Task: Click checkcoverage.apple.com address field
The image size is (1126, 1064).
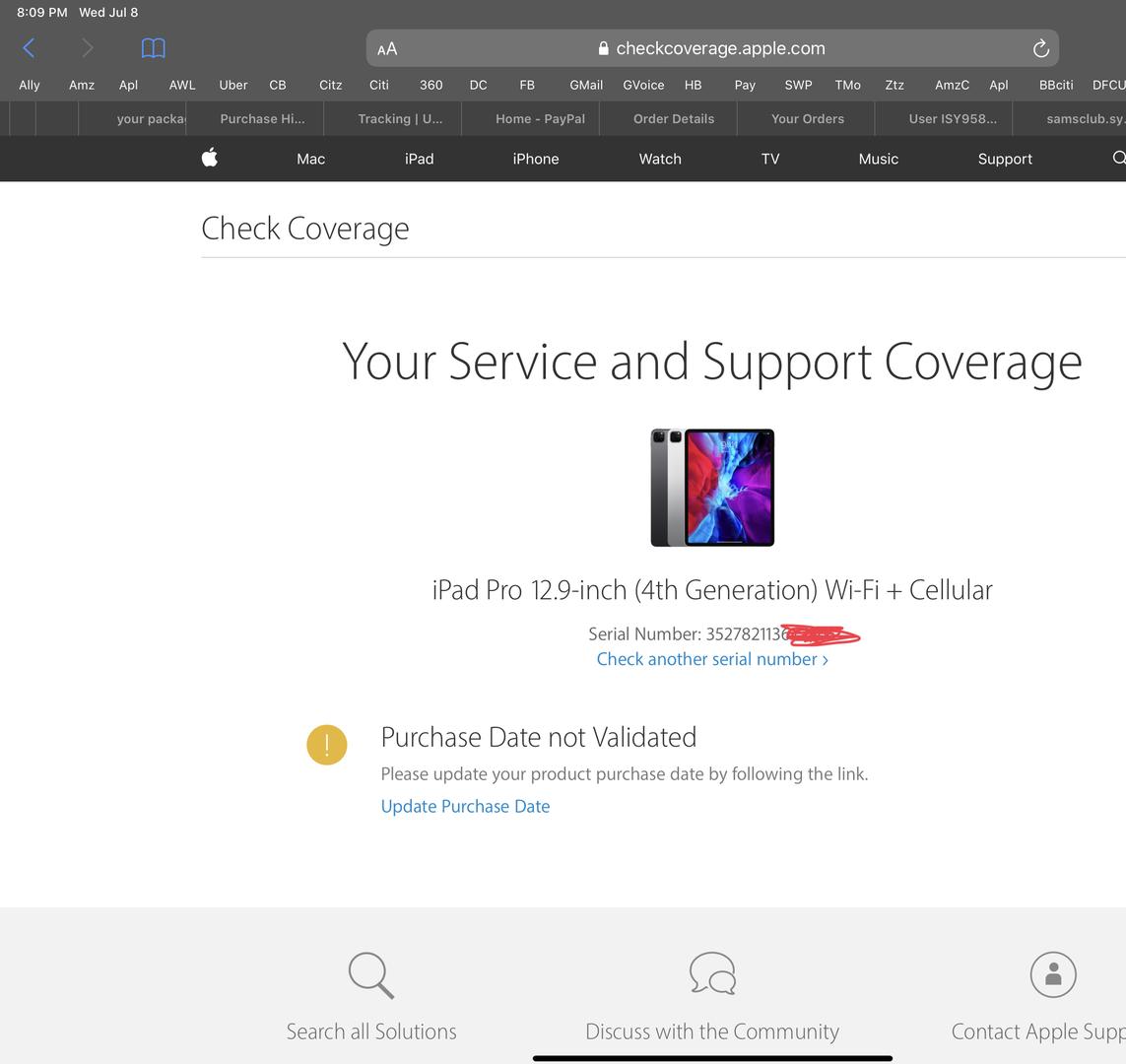Action: pyautogui.click(x=712, y=48)
